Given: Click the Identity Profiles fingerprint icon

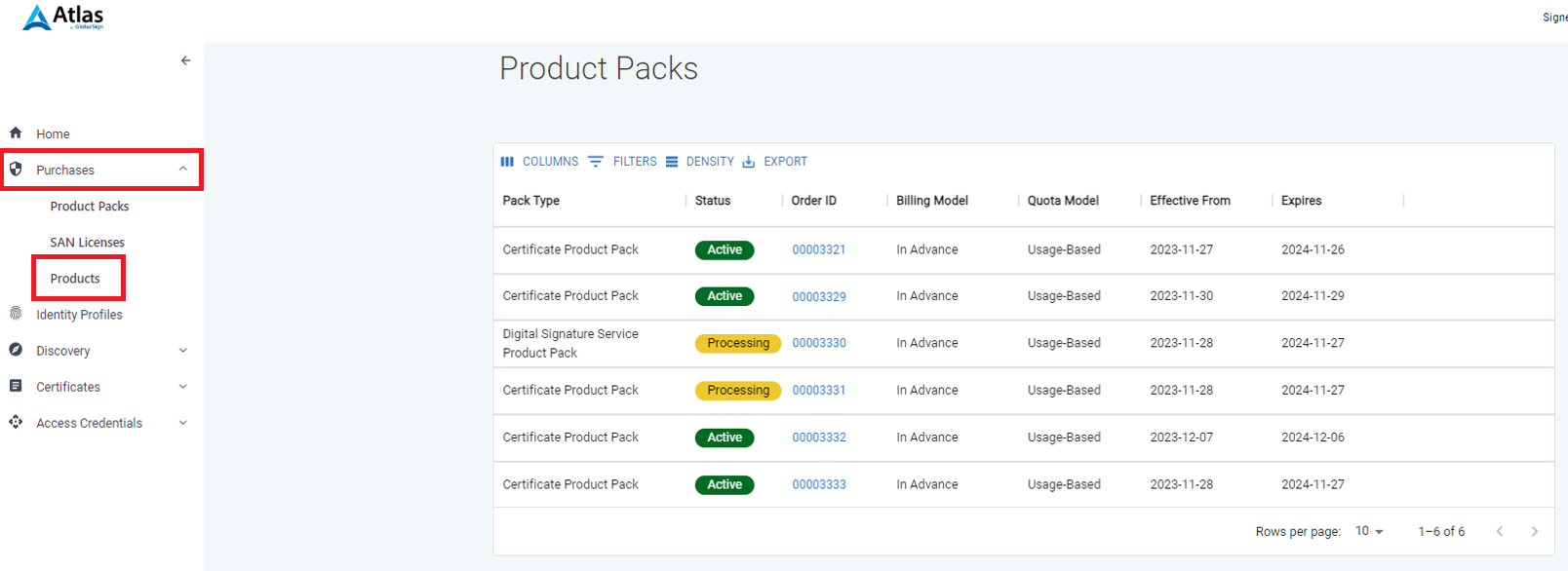Looking at the screenshot, I should pyautogui.click(x=16, y=314).
